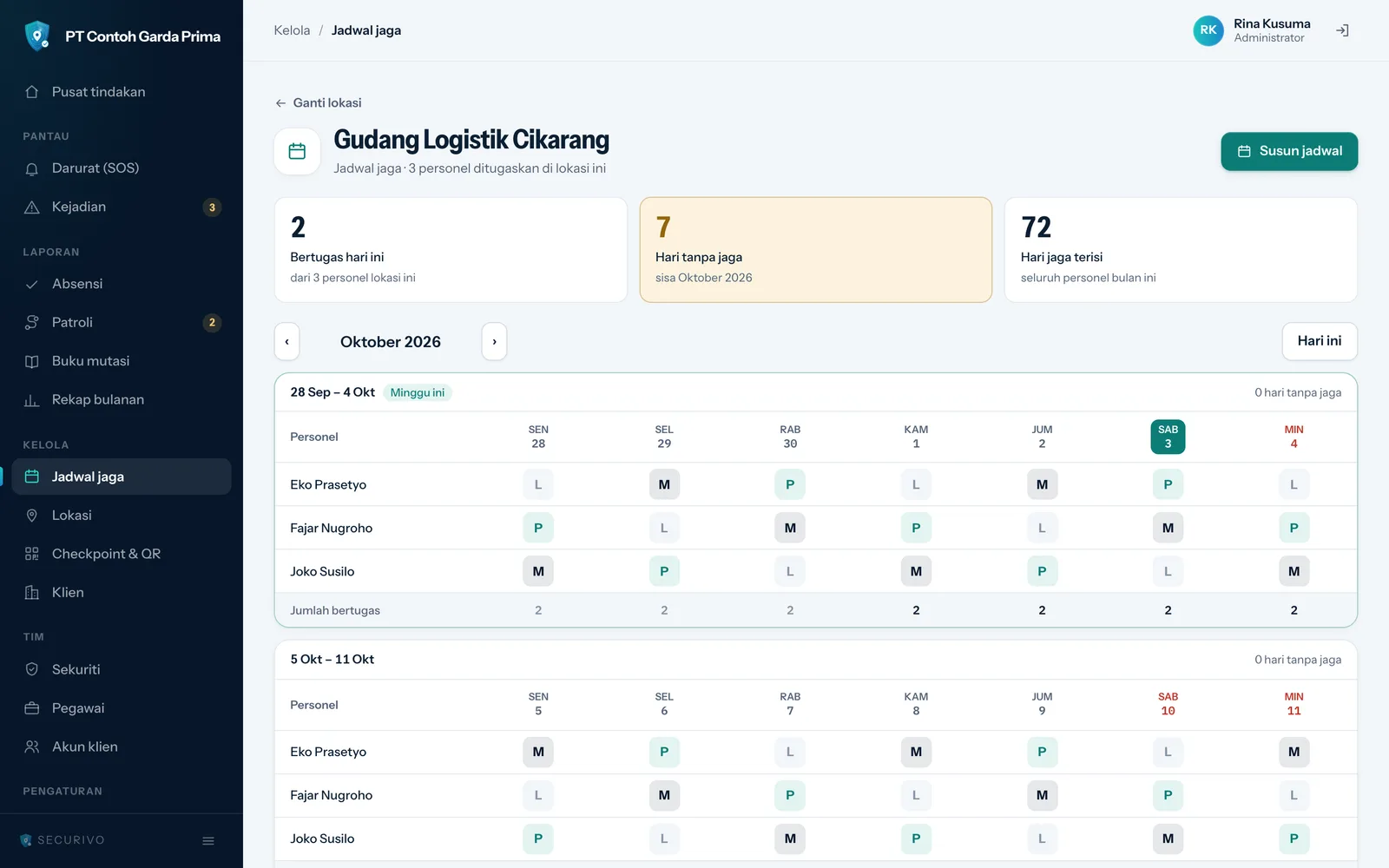This screenshot has width=1389, height=868.
Task: Open the sidebar hamburger menu near Securivo
Action: (208, 840)
